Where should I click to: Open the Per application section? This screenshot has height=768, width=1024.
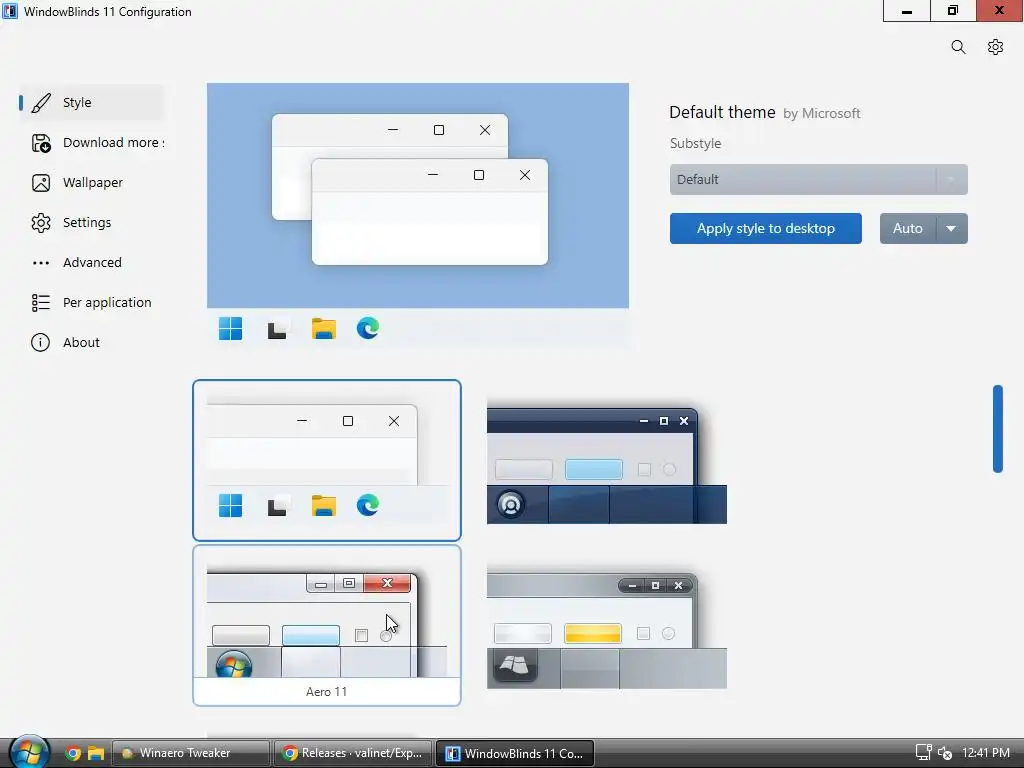click(91, 302)
